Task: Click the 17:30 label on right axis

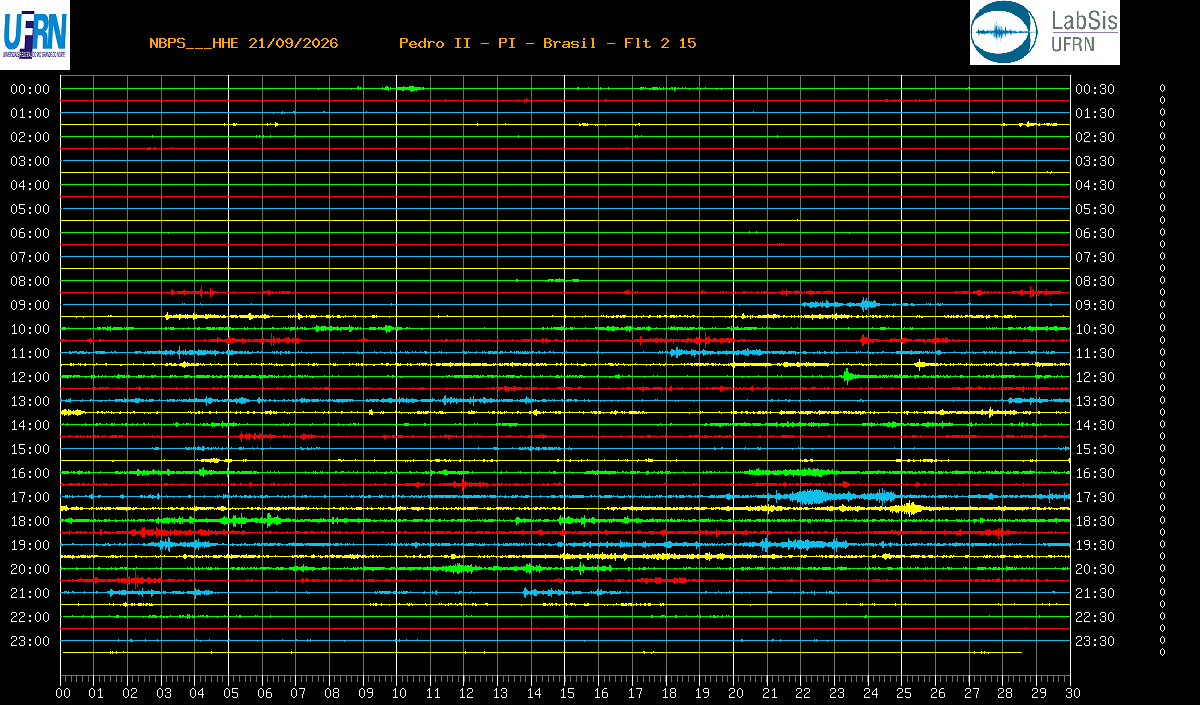Action: 1095,497
